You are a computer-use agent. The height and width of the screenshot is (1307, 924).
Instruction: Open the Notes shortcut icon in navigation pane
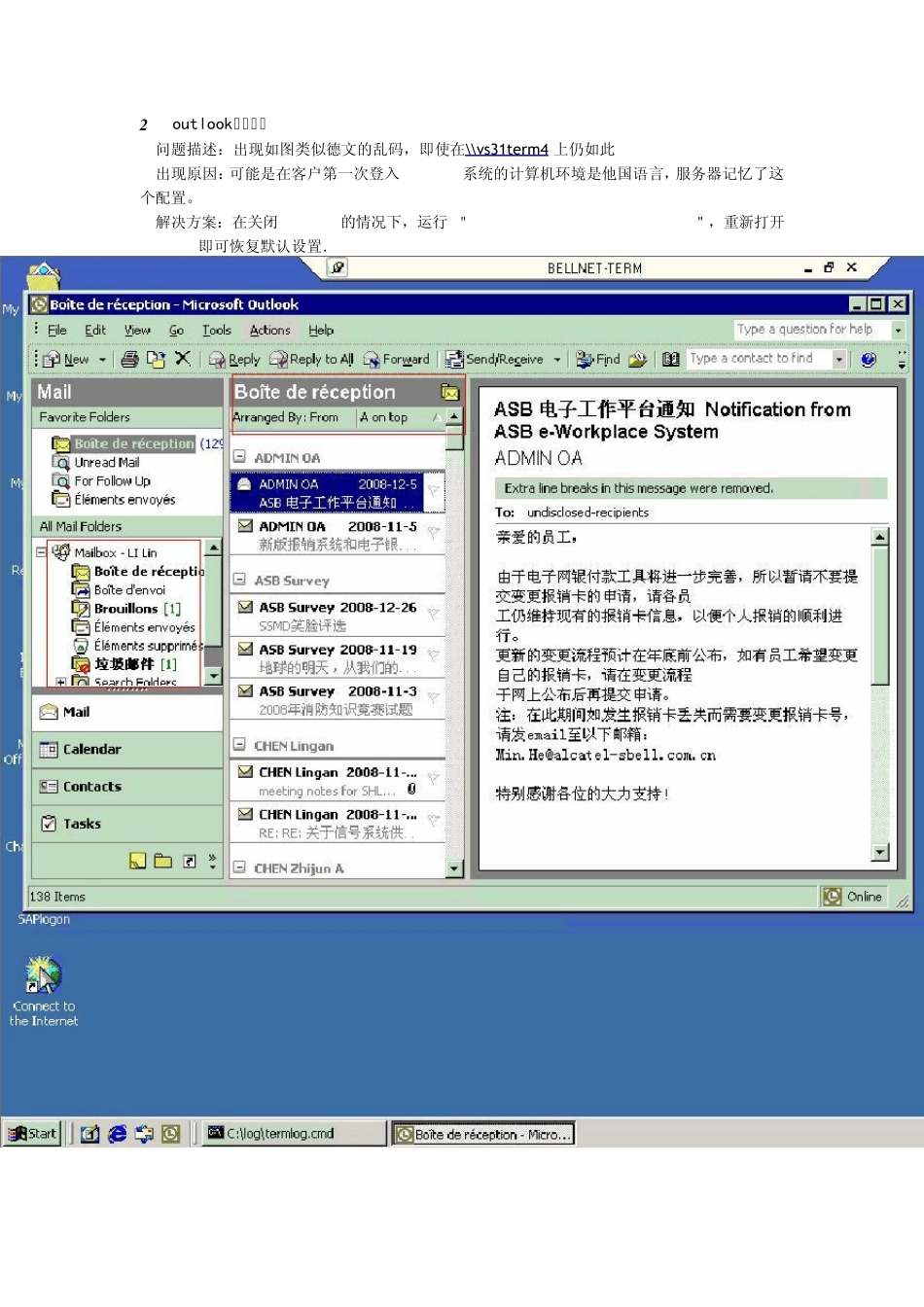(x=138, y=861)
